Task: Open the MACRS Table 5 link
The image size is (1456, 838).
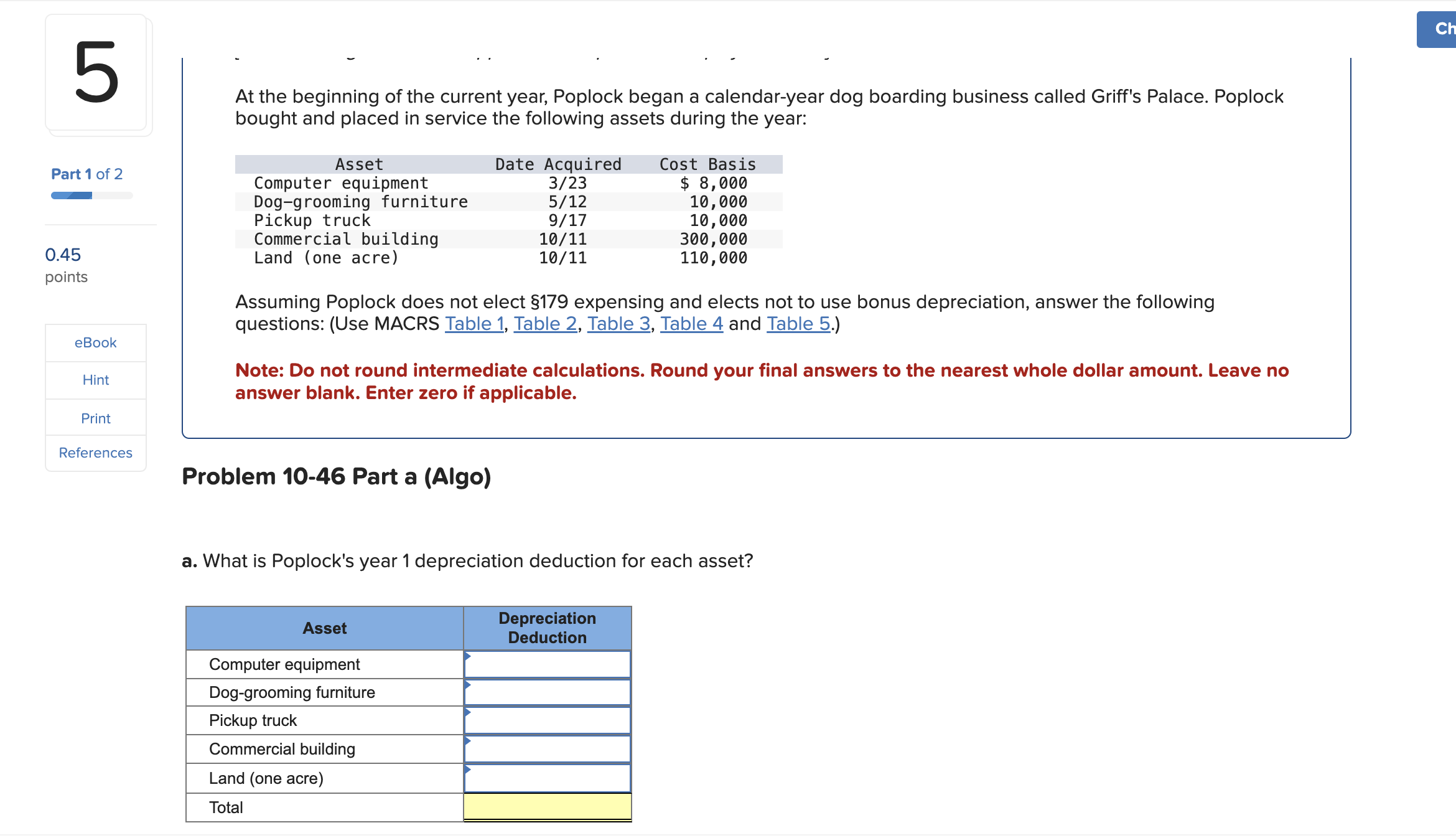Action: 798,324
